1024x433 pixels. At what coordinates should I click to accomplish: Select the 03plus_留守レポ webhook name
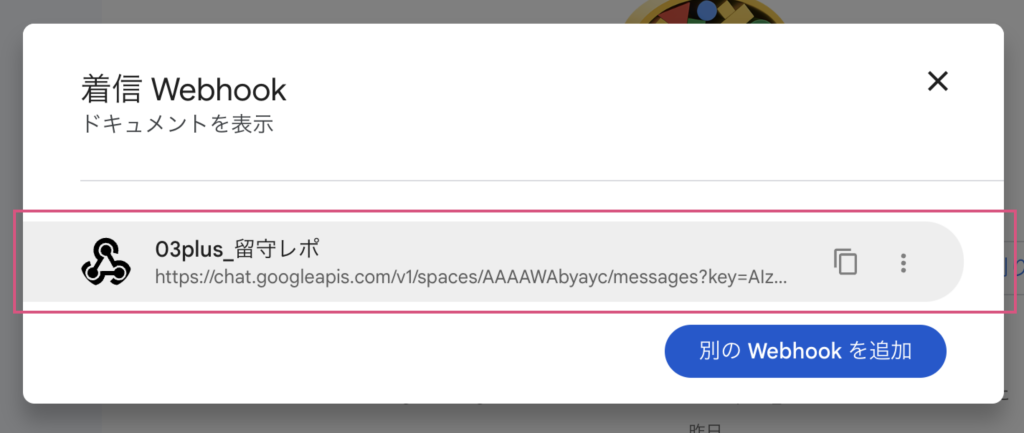237,249
